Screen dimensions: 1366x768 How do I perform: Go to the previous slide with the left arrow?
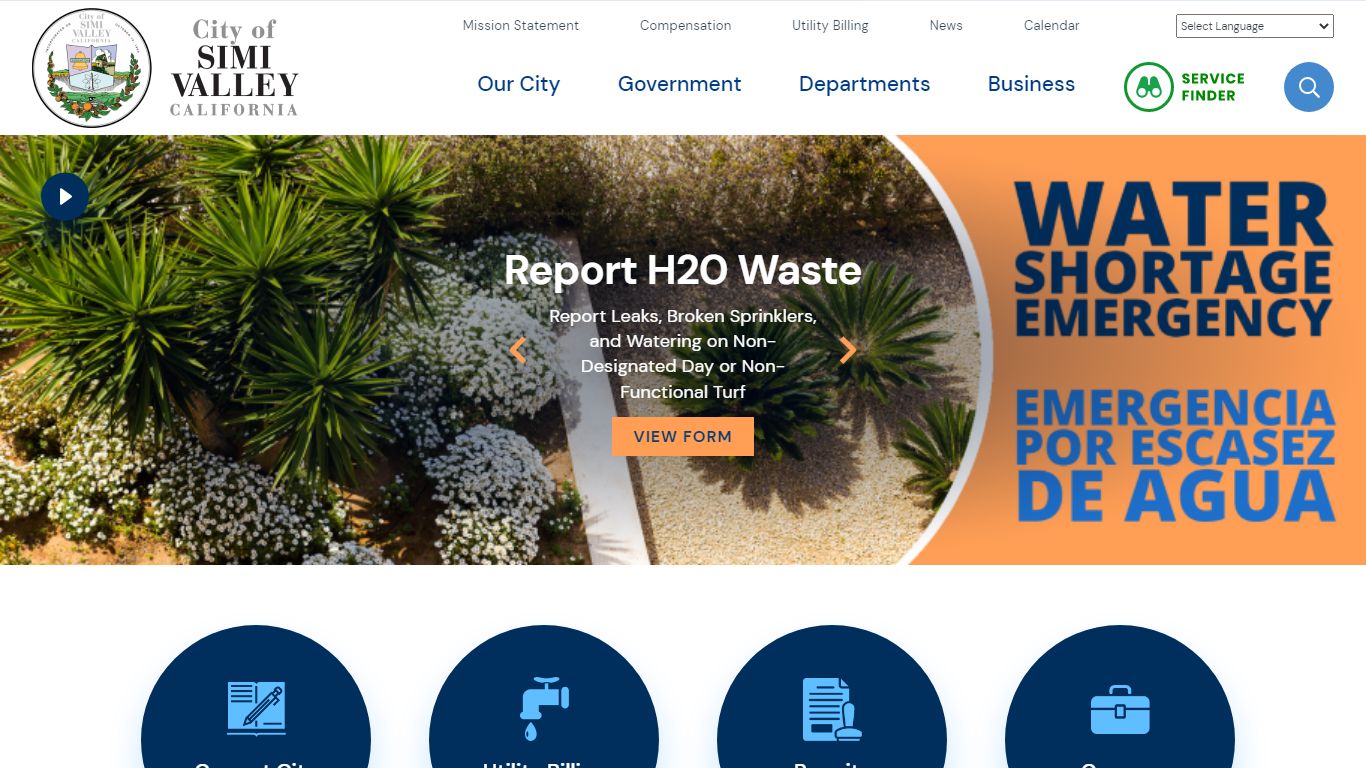517,350
